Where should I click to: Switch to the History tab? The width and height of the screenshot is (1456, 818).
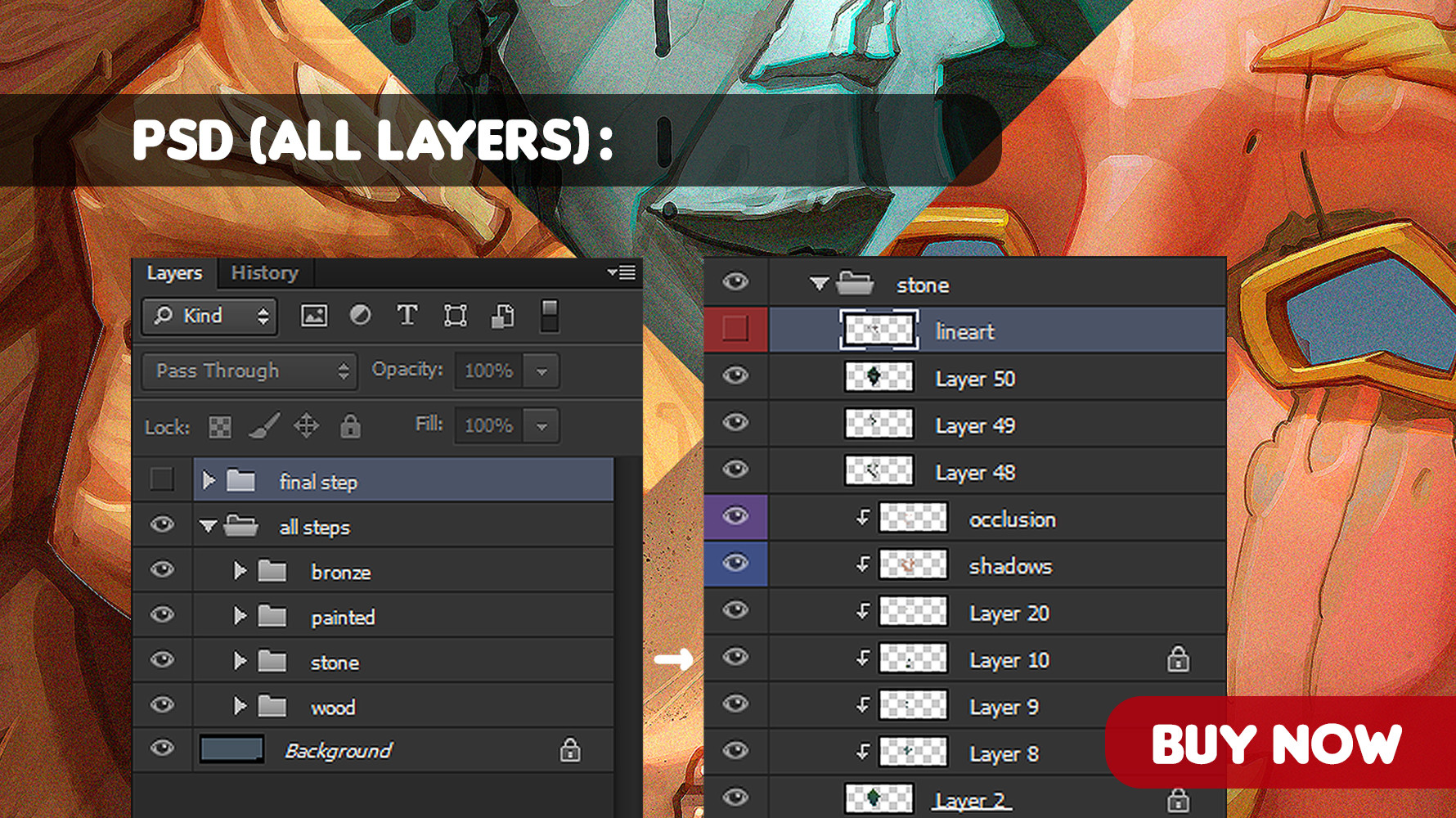coord(265,273)
